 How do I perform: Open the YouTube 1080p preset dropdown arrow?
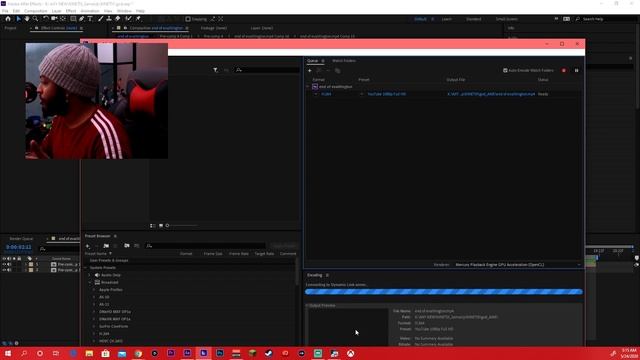[362, 94]
